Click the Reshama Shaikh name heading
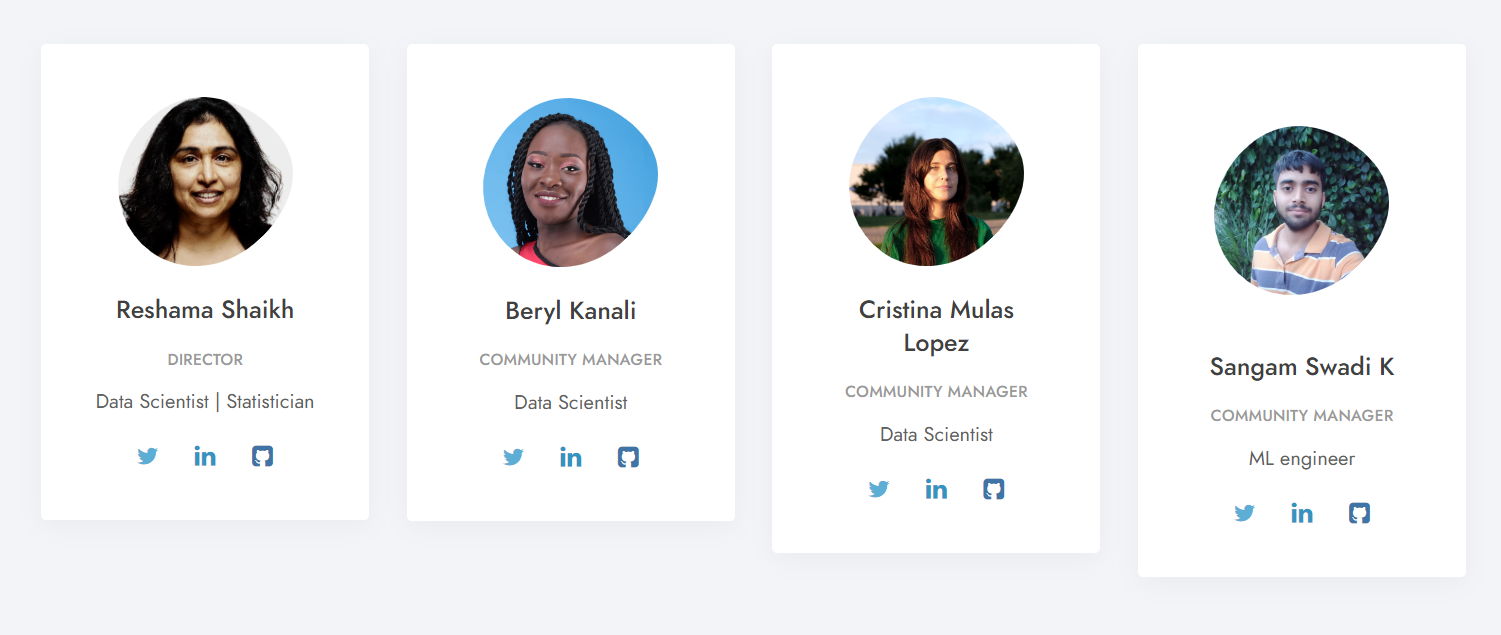 pos(205,310)
